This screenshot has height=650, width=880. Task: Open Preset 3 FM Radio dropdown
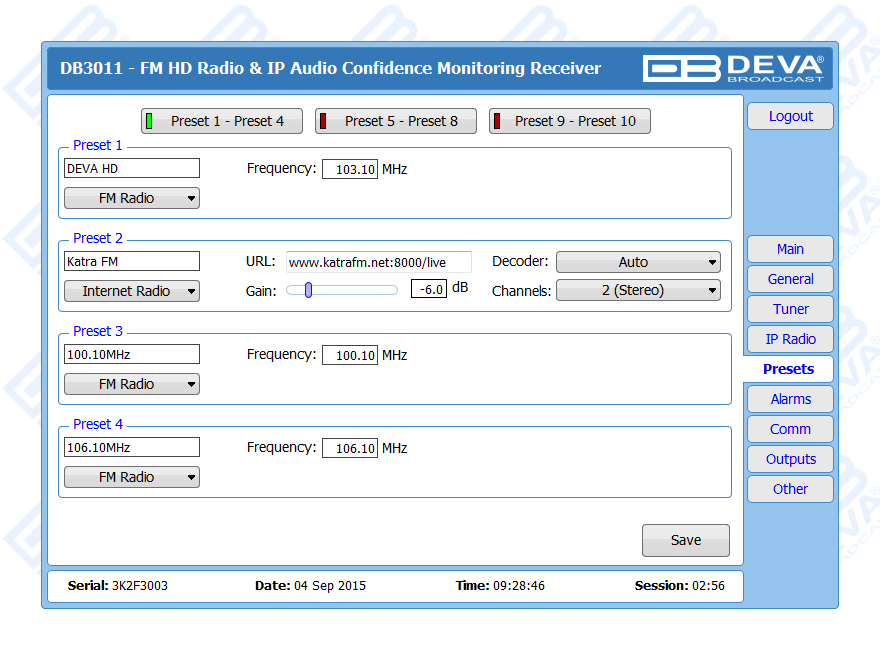click(x=132, y=384)
